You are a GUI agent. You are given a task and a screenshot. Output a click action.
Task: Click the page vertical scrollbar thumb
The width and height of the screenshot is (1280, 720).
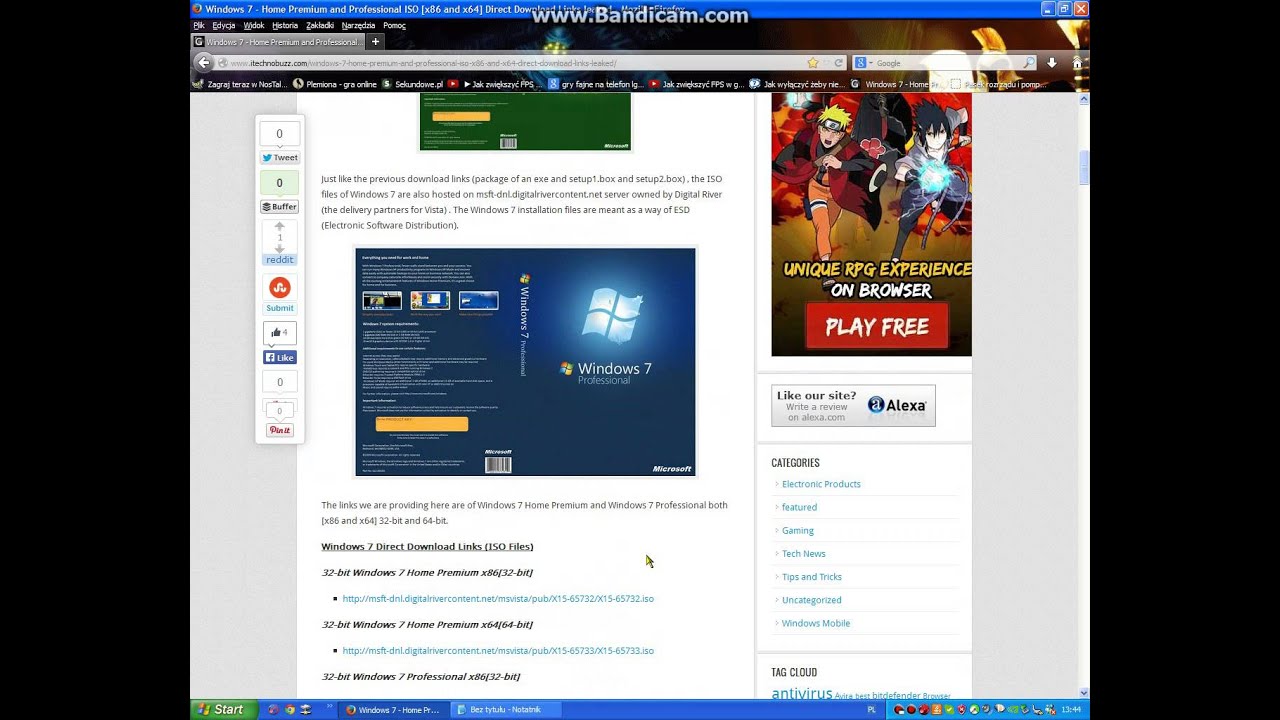pos(1084,167)
